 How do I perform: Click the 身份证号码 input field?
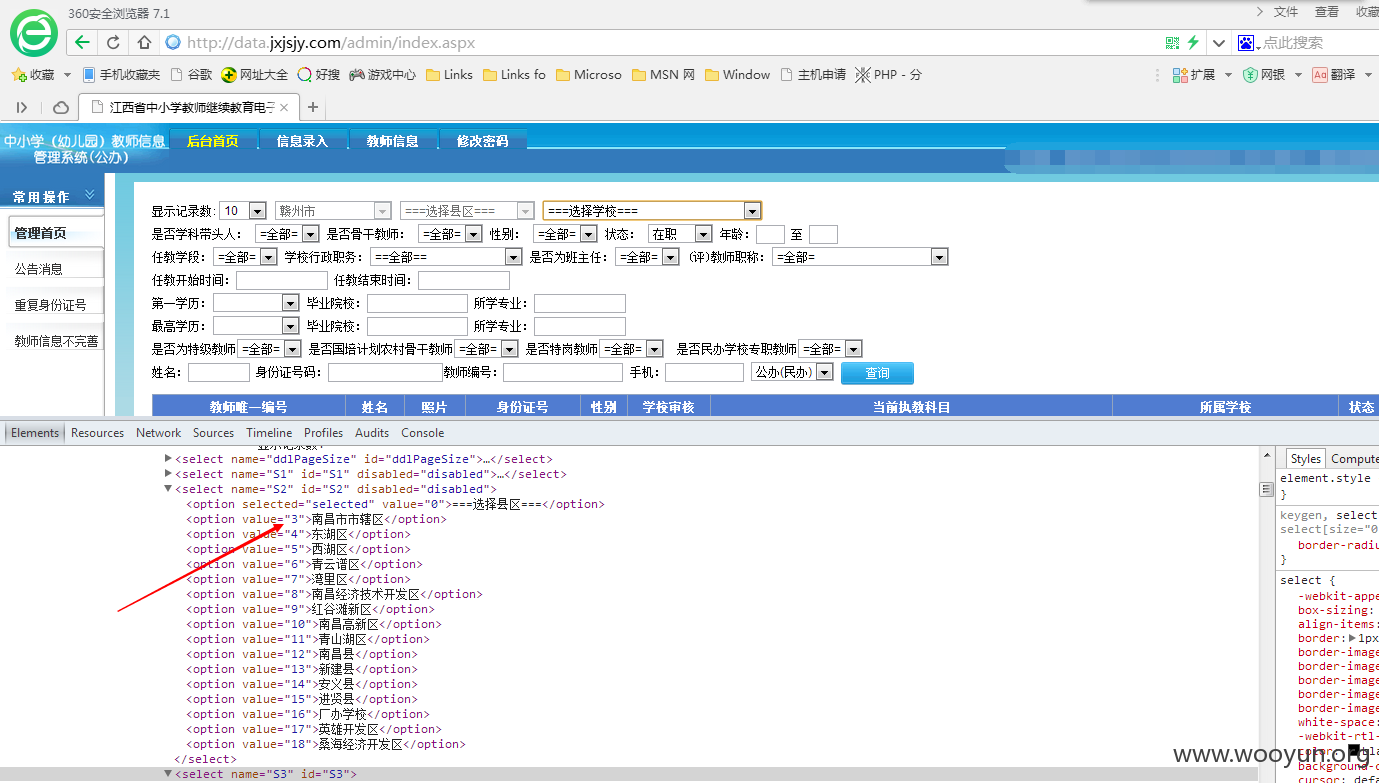click(x=385, y=372)
